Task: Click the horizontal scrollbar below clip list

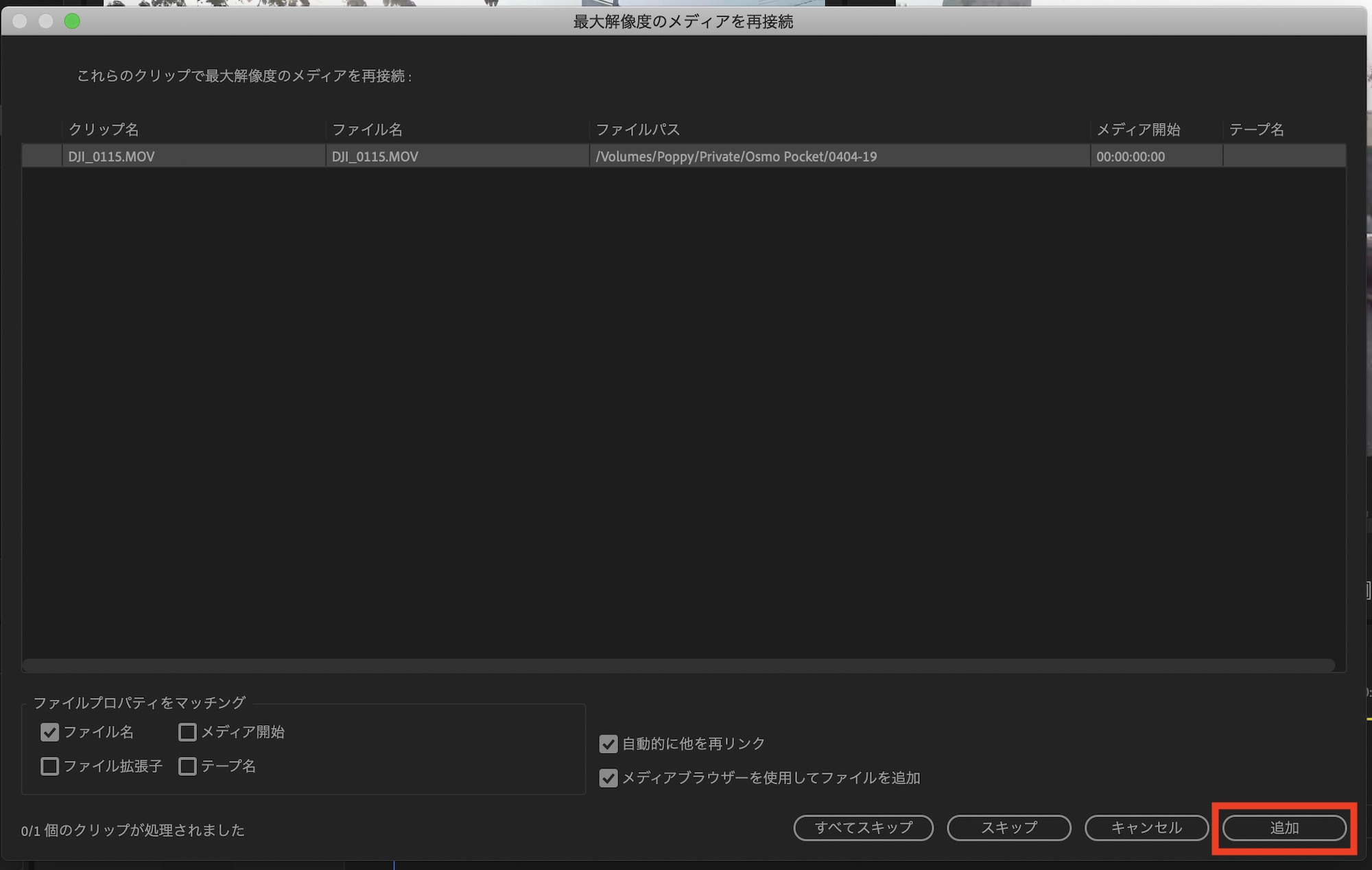Action: click(678, 665)
